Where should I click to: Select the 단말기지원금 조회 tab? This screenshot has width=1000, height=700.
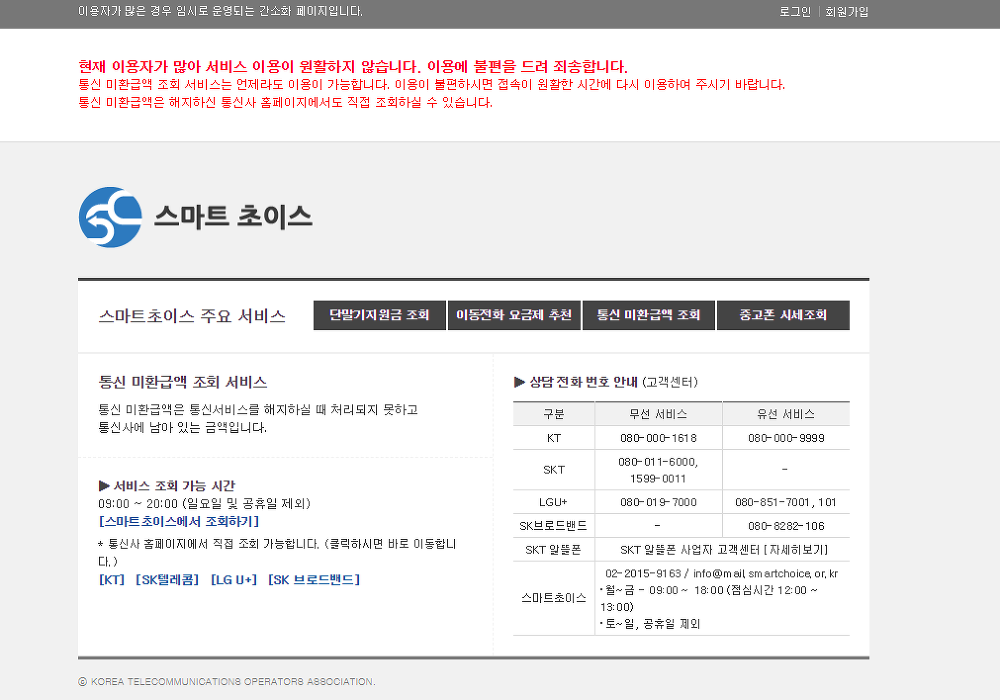click(x=379, y=315)
